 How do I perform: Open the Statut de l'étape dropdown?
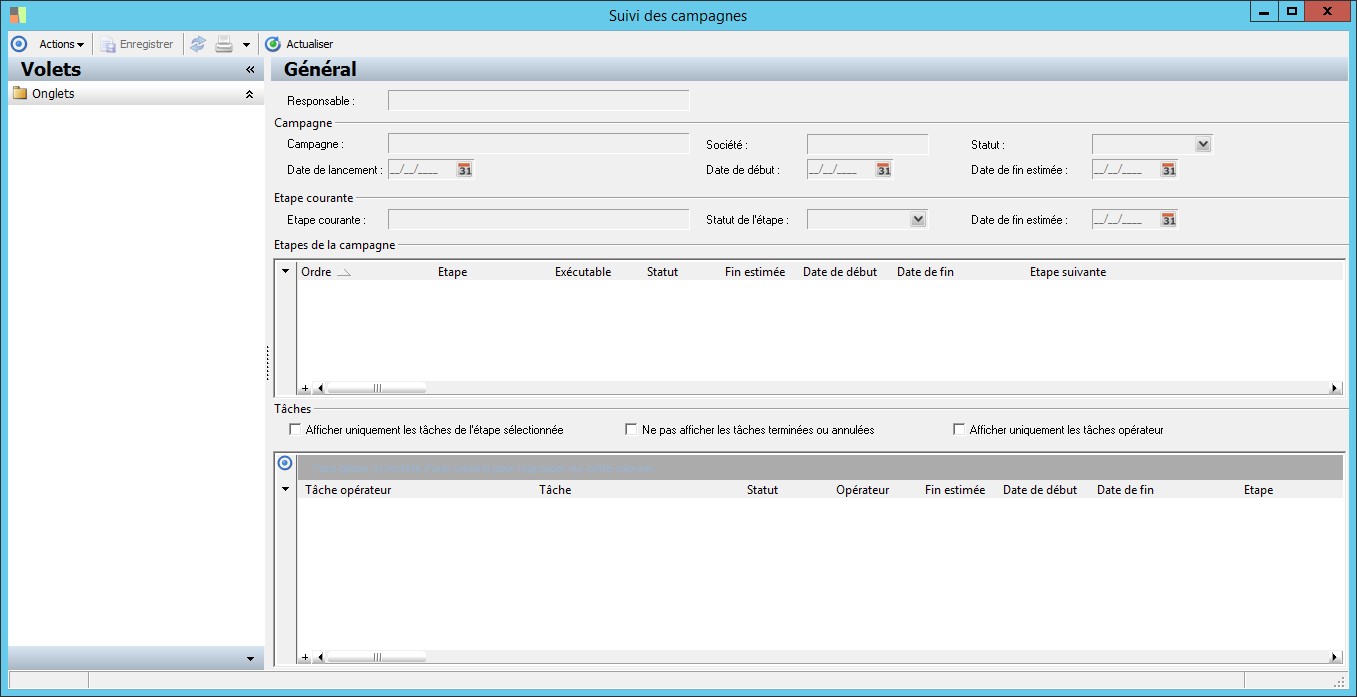(918, 219)
